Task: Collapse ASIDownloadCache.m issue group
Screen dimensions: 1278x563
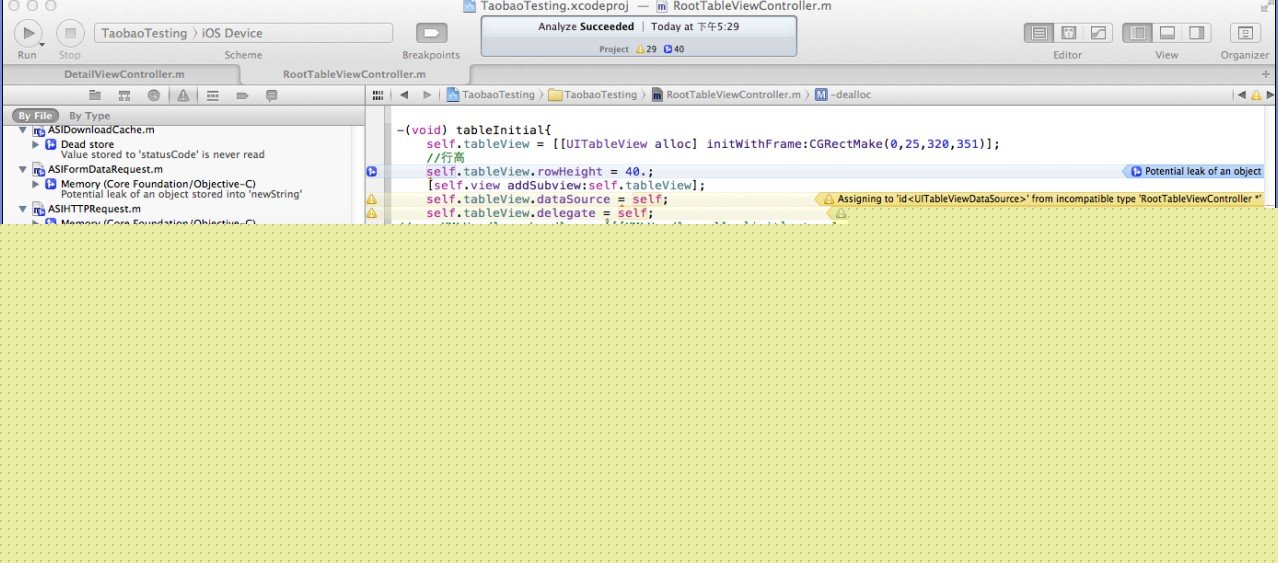Action: point(22,130)
